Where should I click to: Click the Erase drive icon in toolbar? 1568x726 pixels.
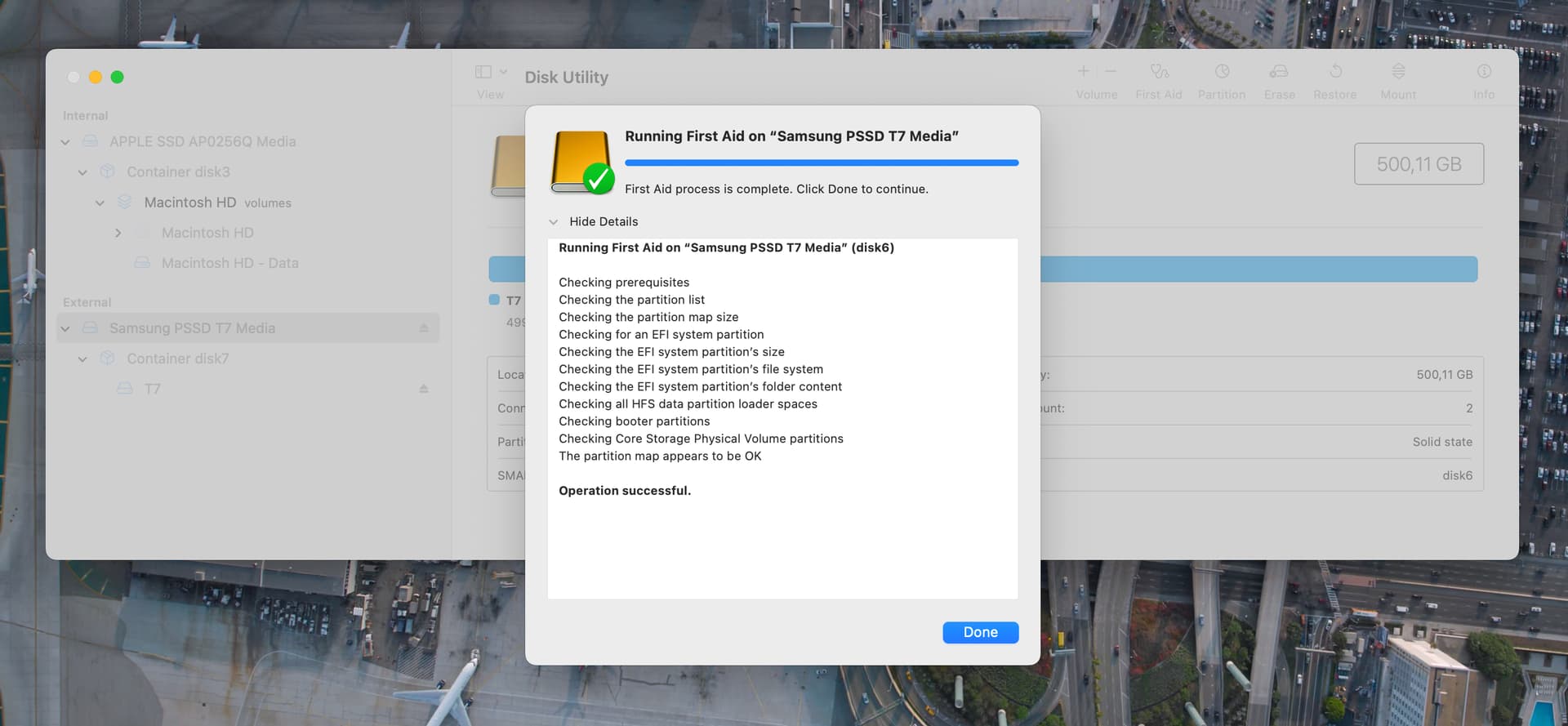1279,72
